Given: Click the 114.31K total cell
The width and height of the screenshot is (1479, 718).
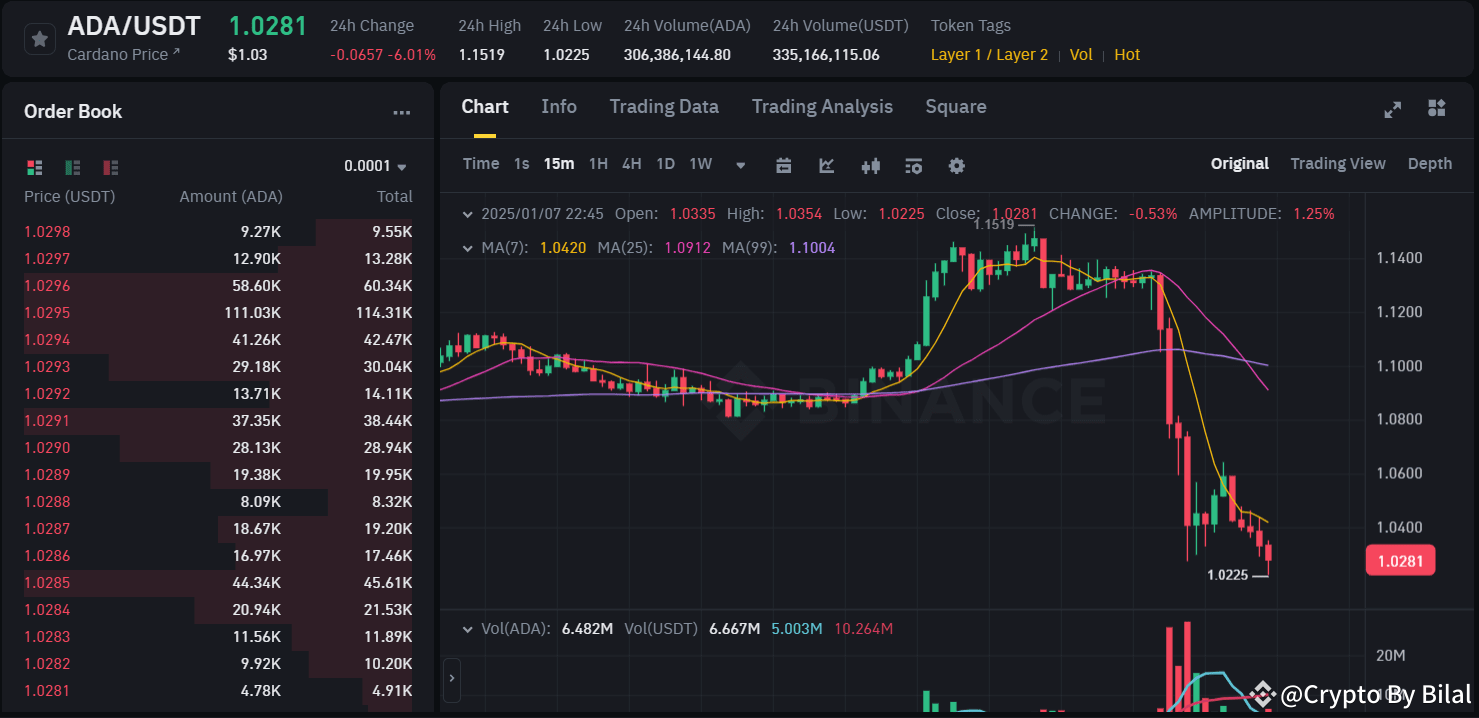Looking at the screenshot, I should pos(384,313).
